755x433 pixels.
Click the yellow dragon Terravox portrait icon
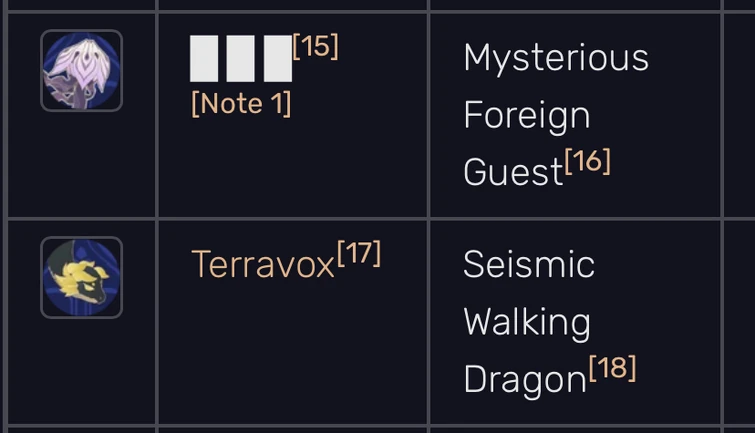[x=81, y=277]
